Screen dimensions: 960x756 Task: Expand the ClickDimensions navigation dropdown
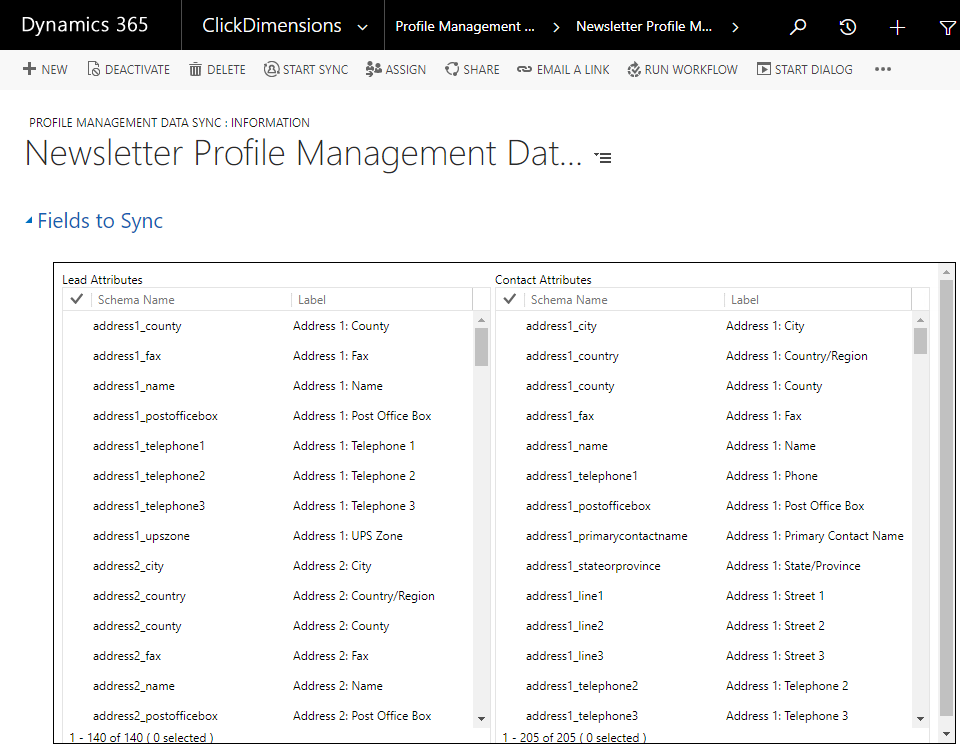[362, 28]
